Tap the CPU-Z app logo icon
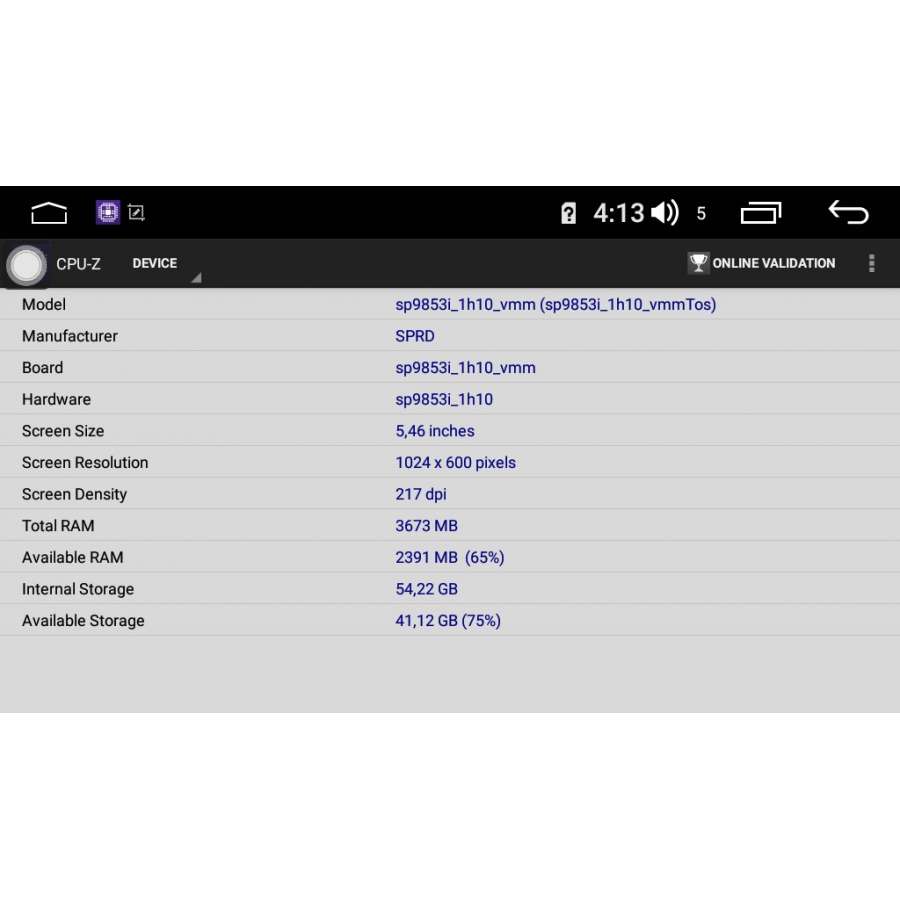The width and height of the screenshot is (900, 900). (x=26, y=265)
